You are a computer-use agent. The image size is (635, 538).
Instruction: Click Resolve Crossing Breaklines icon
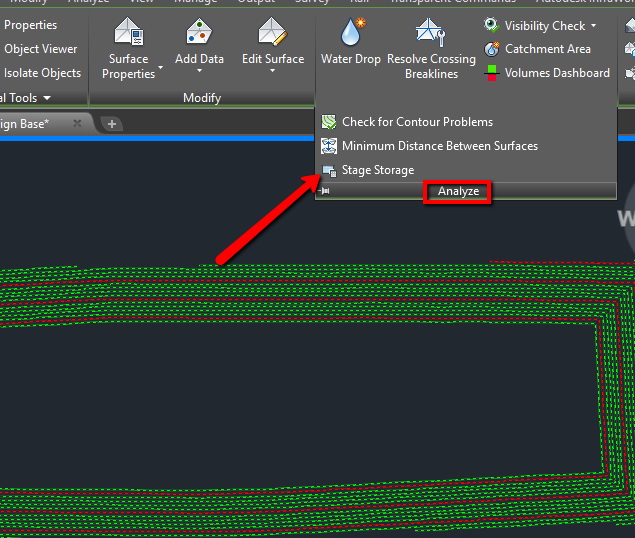[x=431, y=32]
